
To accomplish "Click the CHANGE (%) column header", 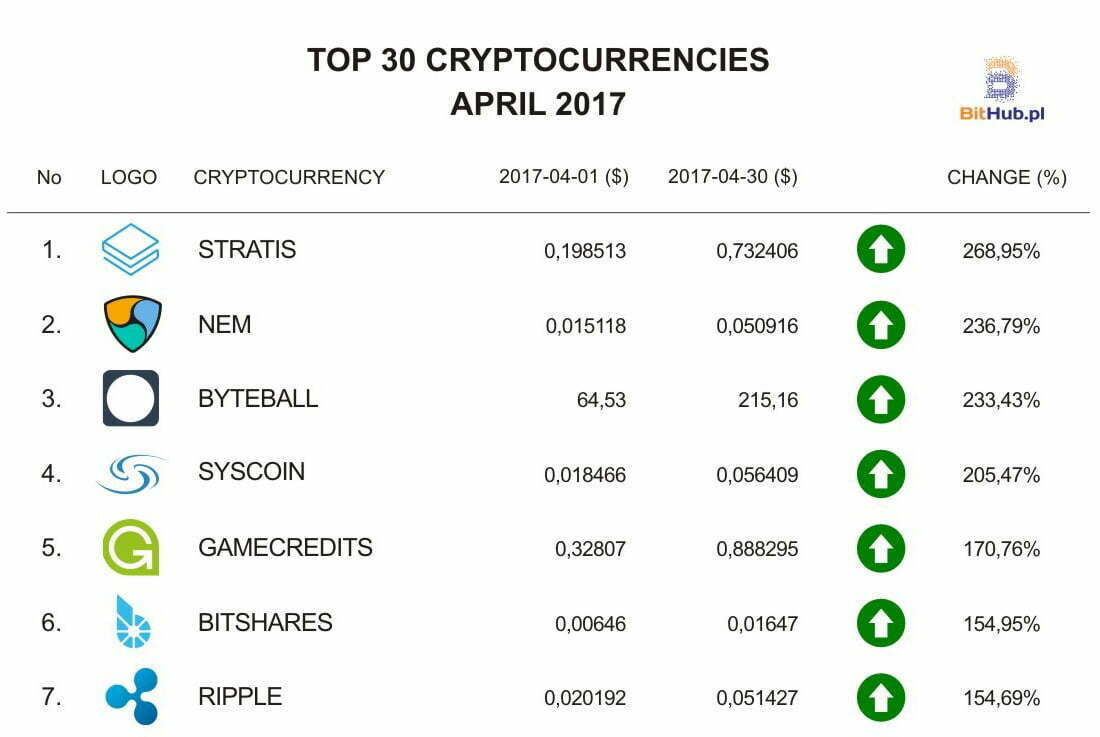I will [1007, 177].
